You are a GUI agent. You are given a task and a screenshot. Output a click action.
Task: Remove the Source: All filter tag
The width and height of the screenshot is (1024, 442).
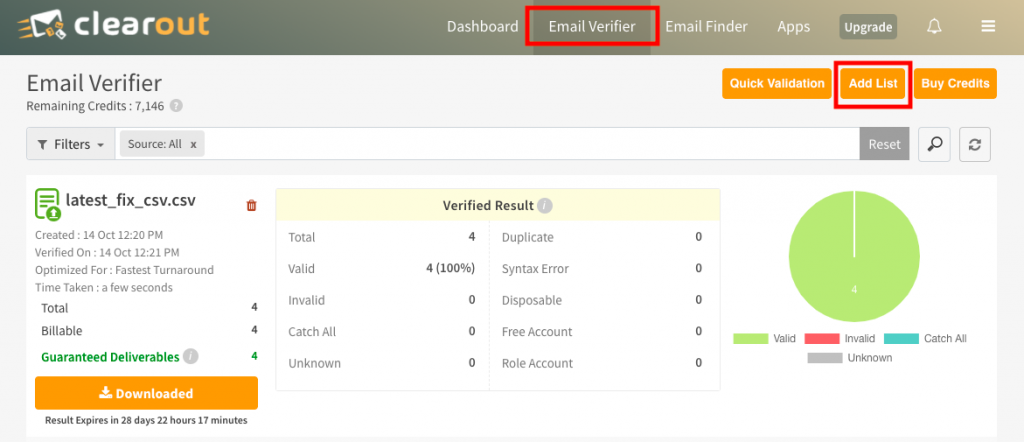193,144
